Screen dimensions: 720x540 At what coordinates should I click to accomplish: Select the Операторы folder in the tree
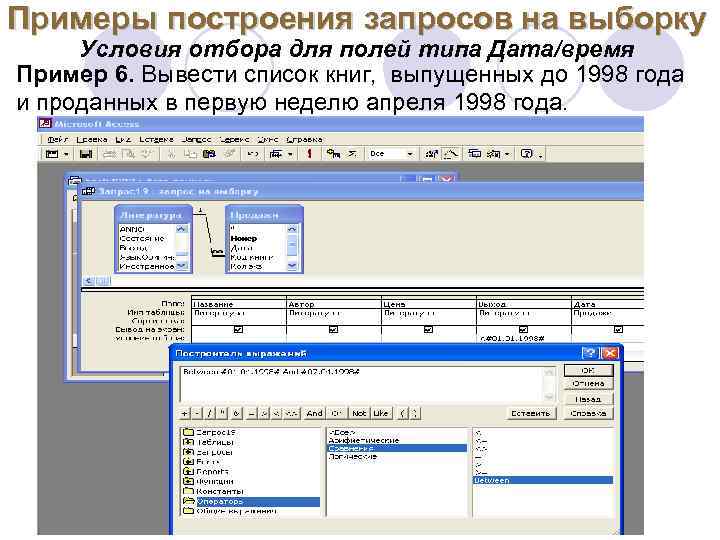[x=251, y=501]
